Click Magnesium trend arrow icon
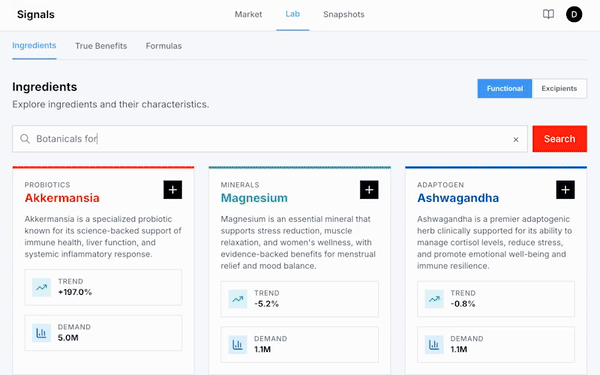600x375 pixels. tap(238, 299)
